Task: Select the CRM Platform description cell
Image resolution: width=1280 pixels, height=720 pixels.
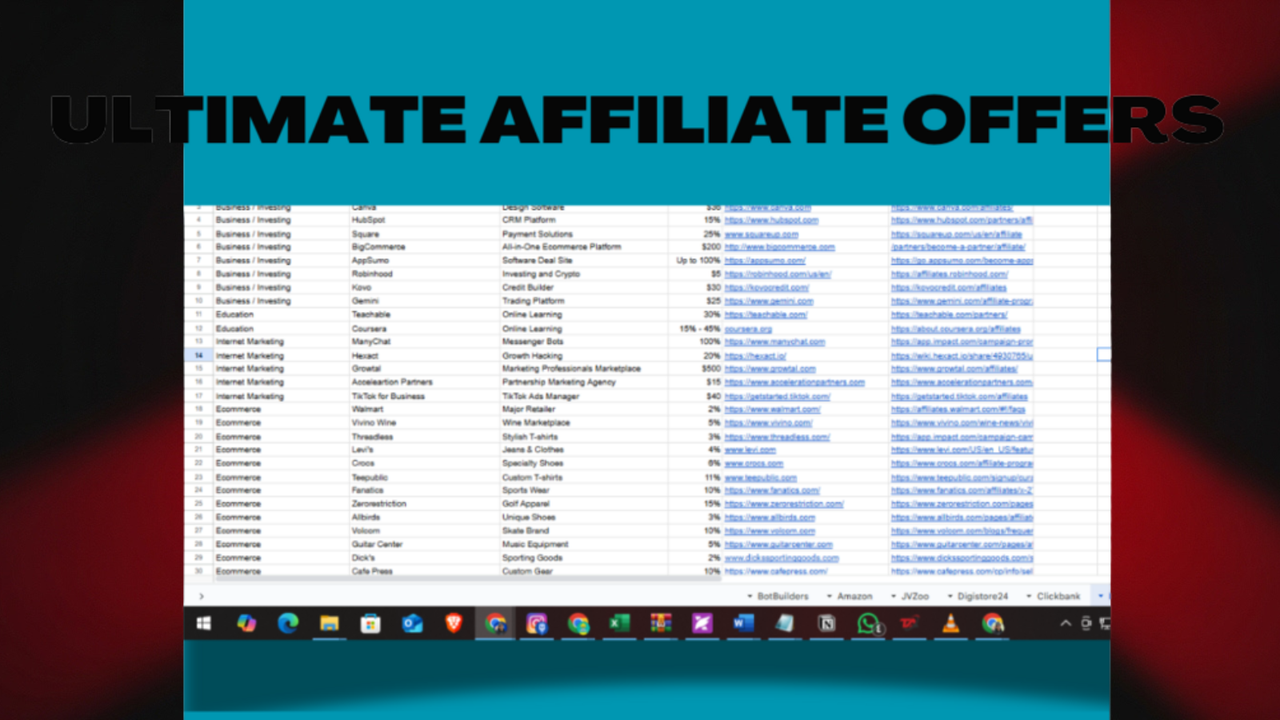Action: pos(584,220)
